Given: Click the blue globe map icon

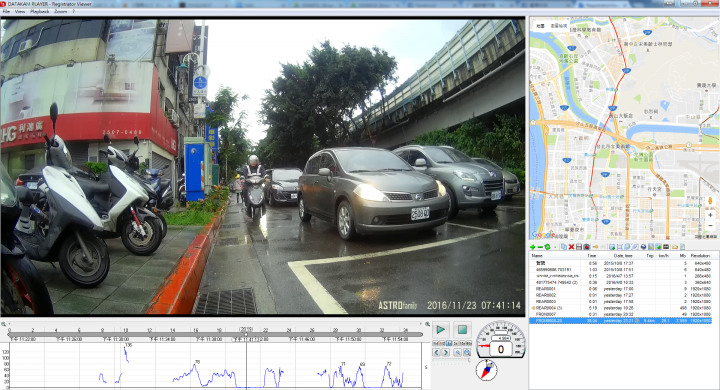Looking at the screenshot, I should pos(643,247).
